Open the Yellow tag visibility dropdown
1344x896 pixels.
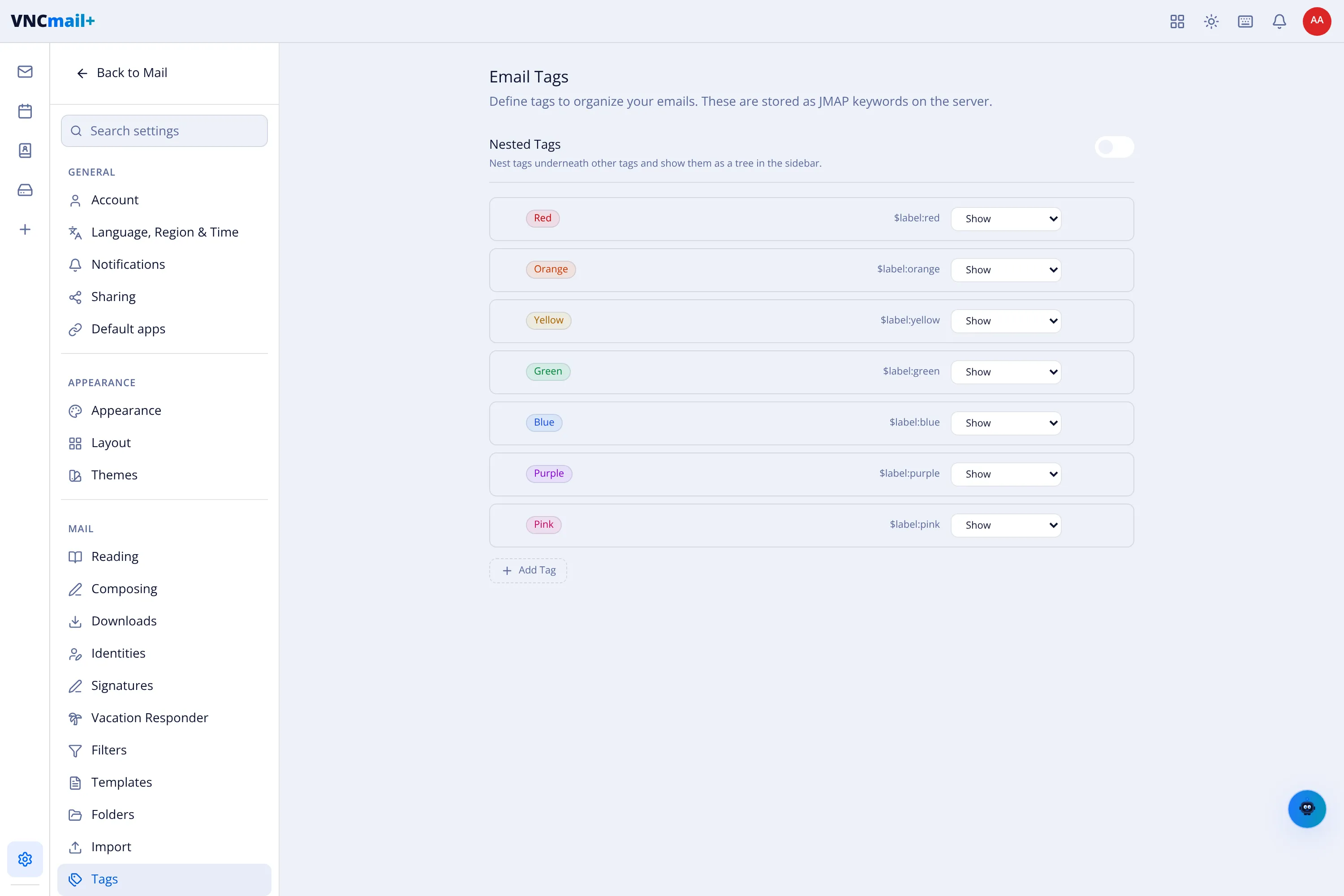click(x=1006, y=321)
